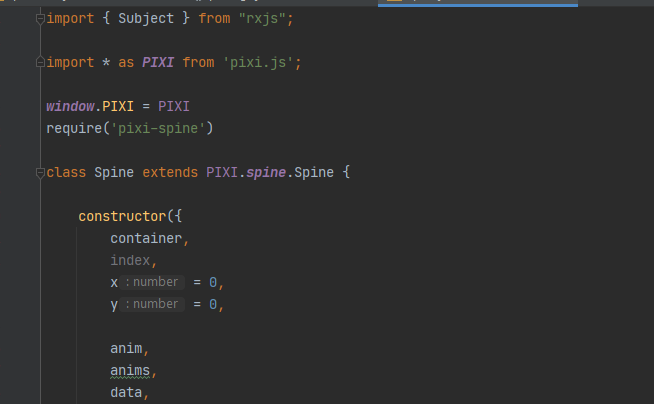This screenshot has height=404, width=654.
Task: Select the active editor tab with blue underline
Action: [478, 3]
